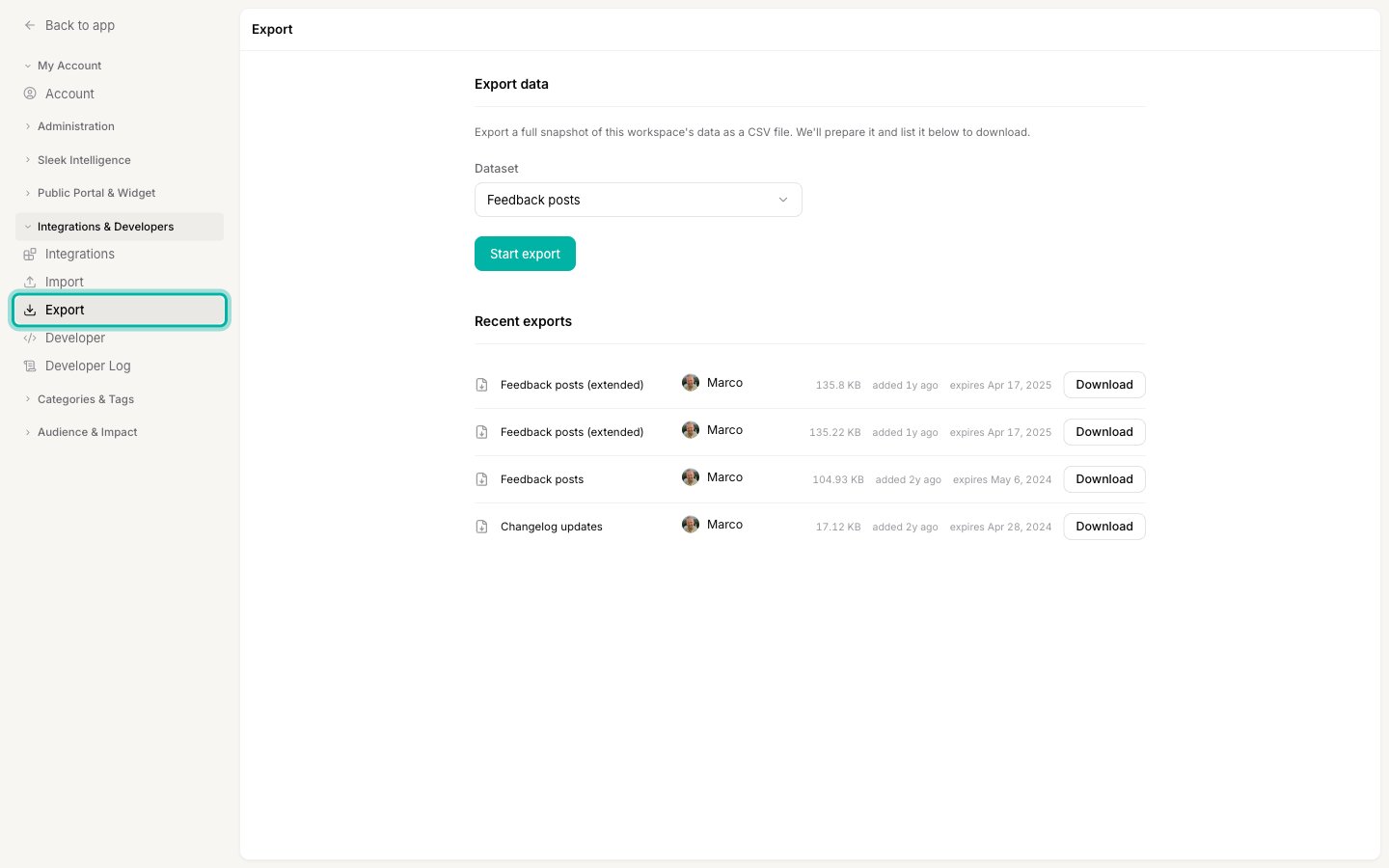Click the back arrow icon beside Back to app
1389x868 pixels.
point(30,25)
